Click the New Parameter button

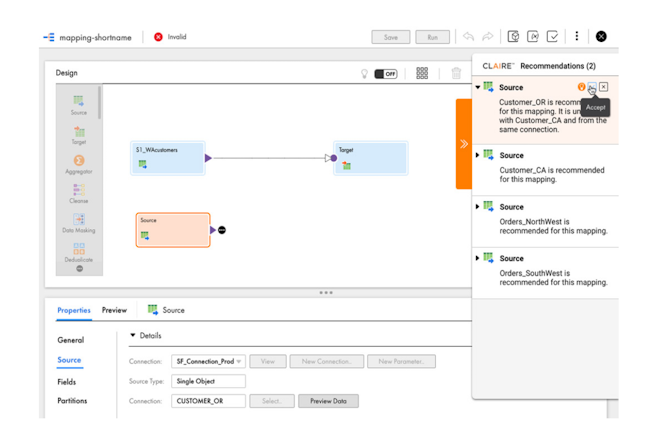(x=401, y=361)
